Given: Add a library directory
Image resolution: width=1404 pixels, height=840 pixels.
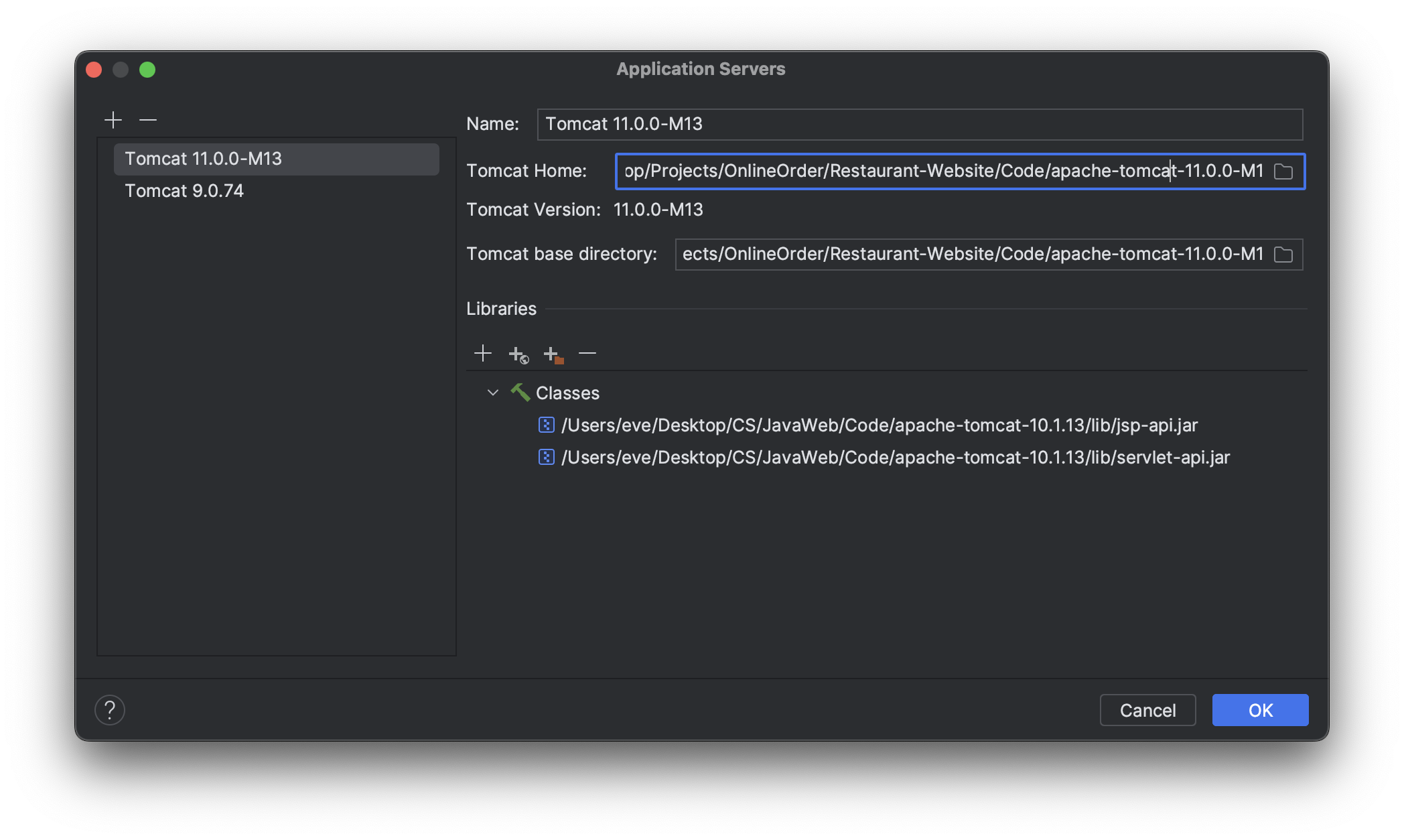Looking at the screenshot, I should coord(553,354).
